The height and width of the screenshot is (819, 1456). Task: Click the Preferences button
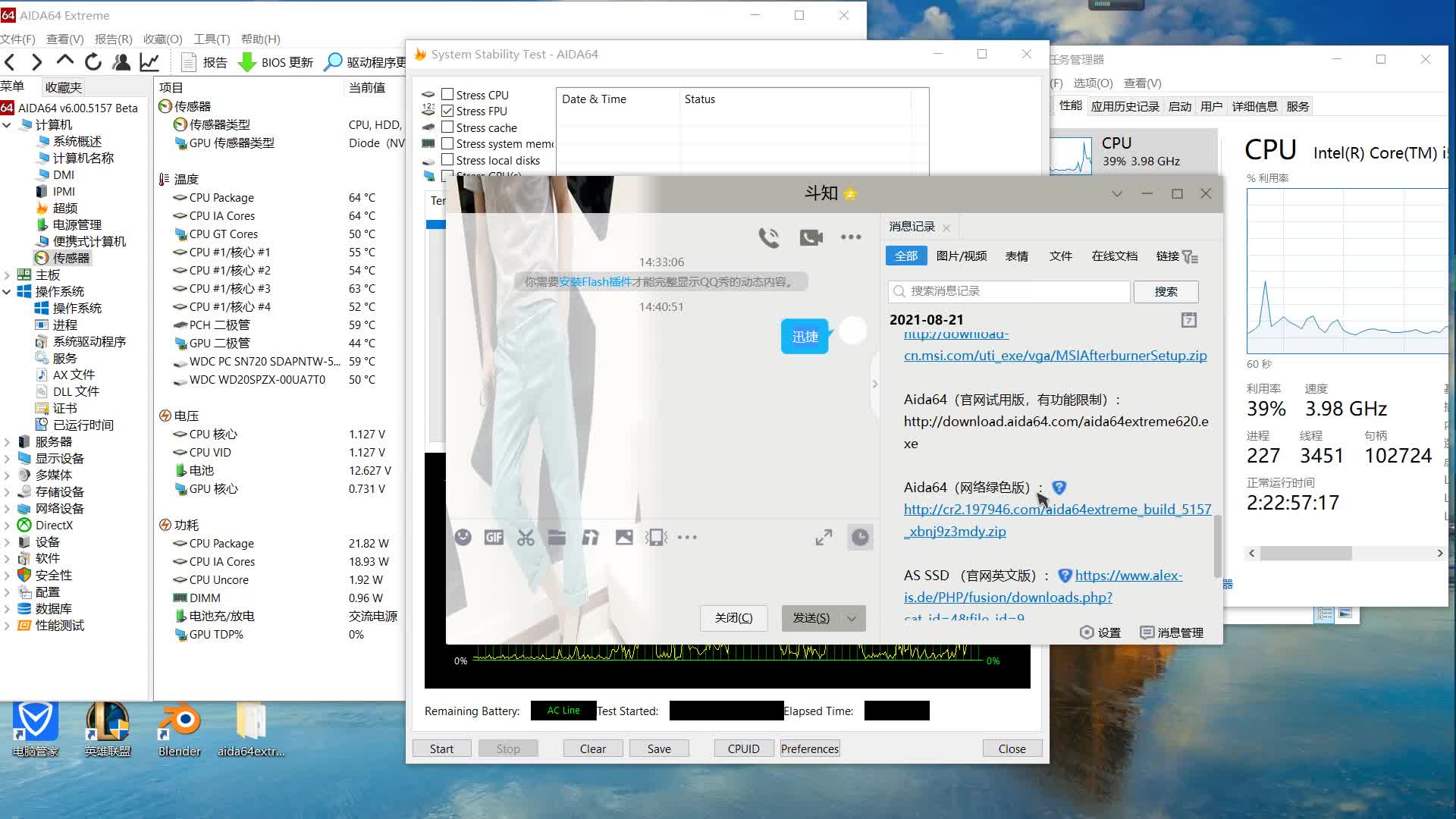[810, 748]
